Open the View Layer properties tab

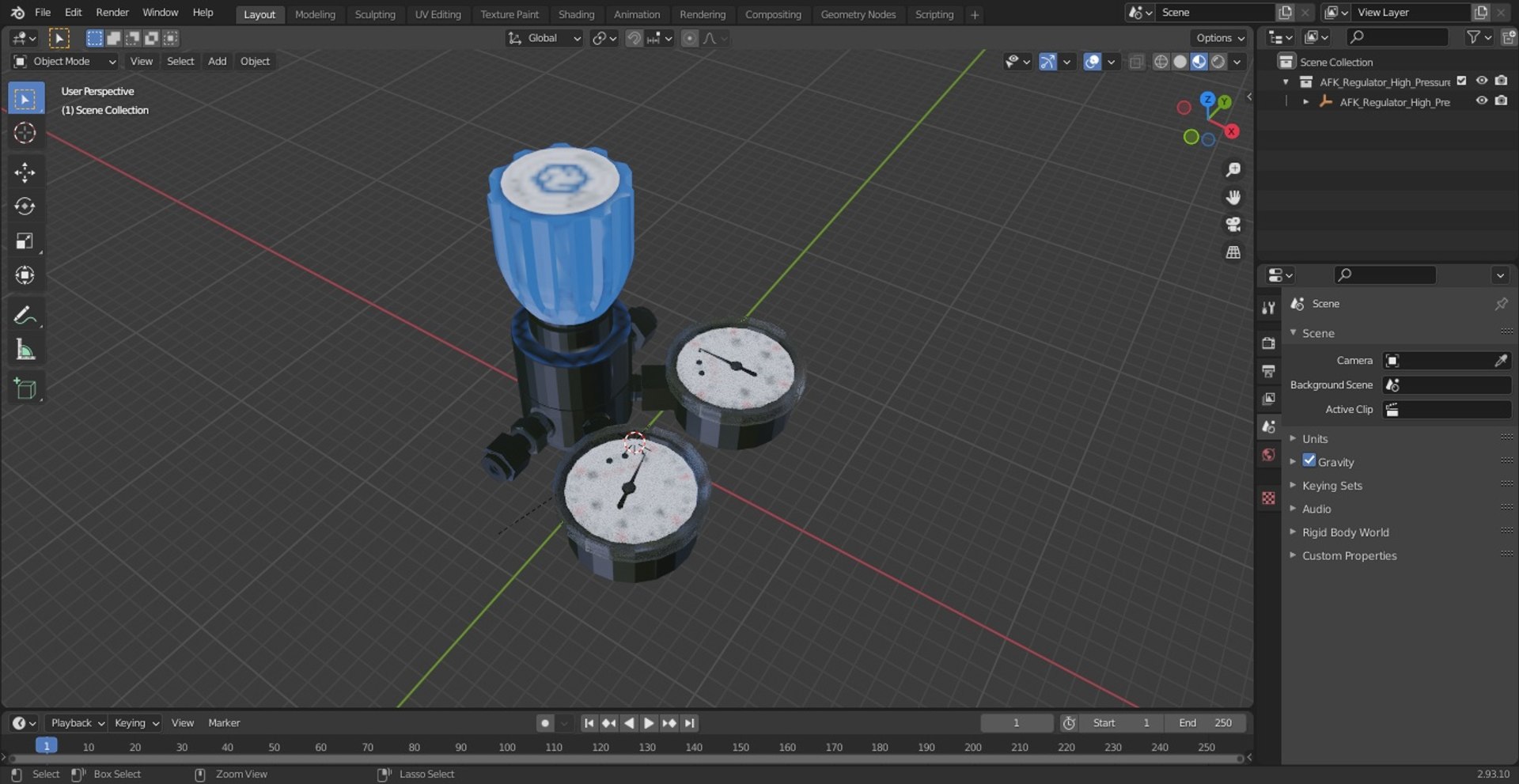coord(1268,399)
